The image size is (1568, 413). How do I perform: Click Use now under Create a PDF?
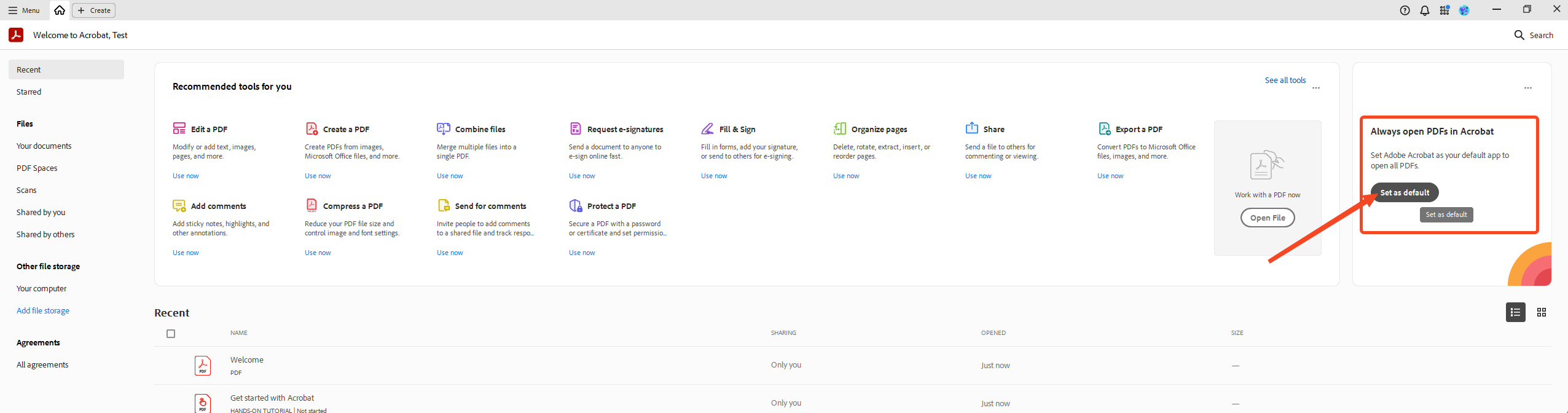pos(318,176)
